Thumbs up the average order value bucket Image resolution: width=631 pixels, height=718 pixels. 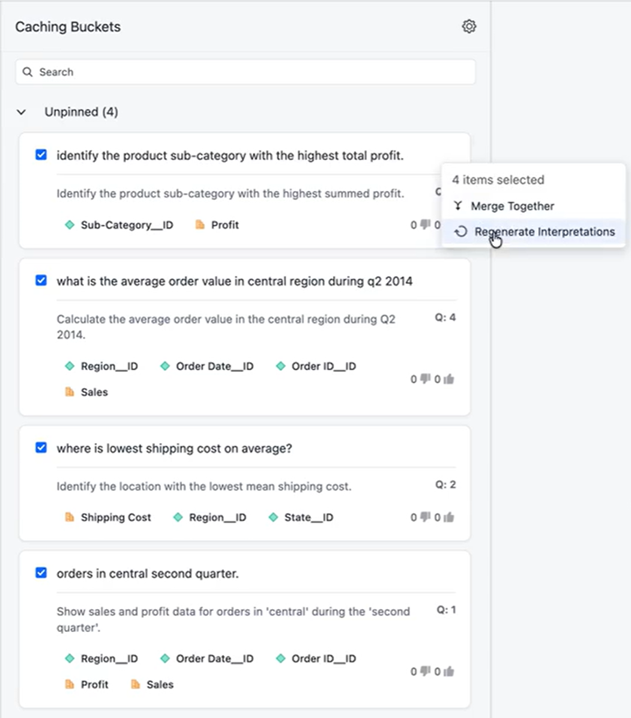pyautogui.click(x=449, y=379)
